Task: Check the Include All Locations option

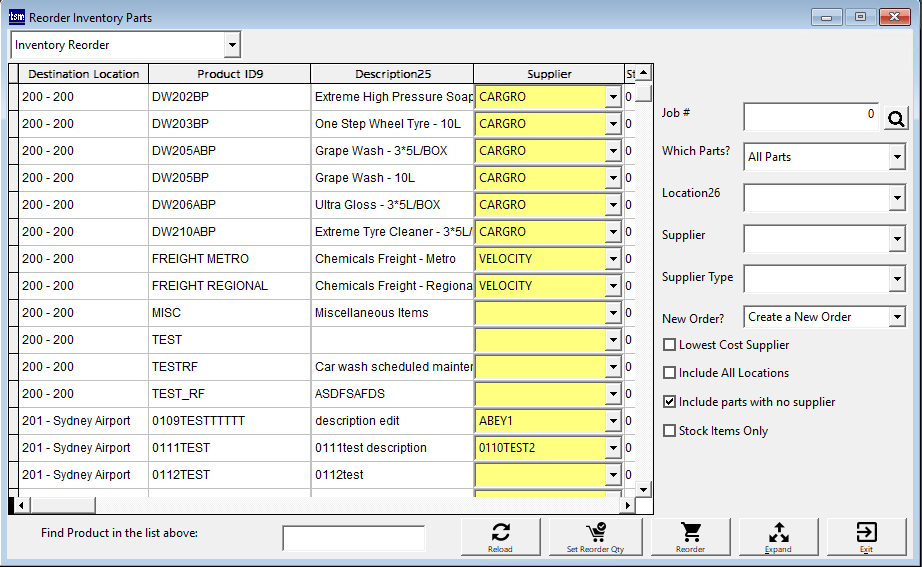Action: (670, 373)
